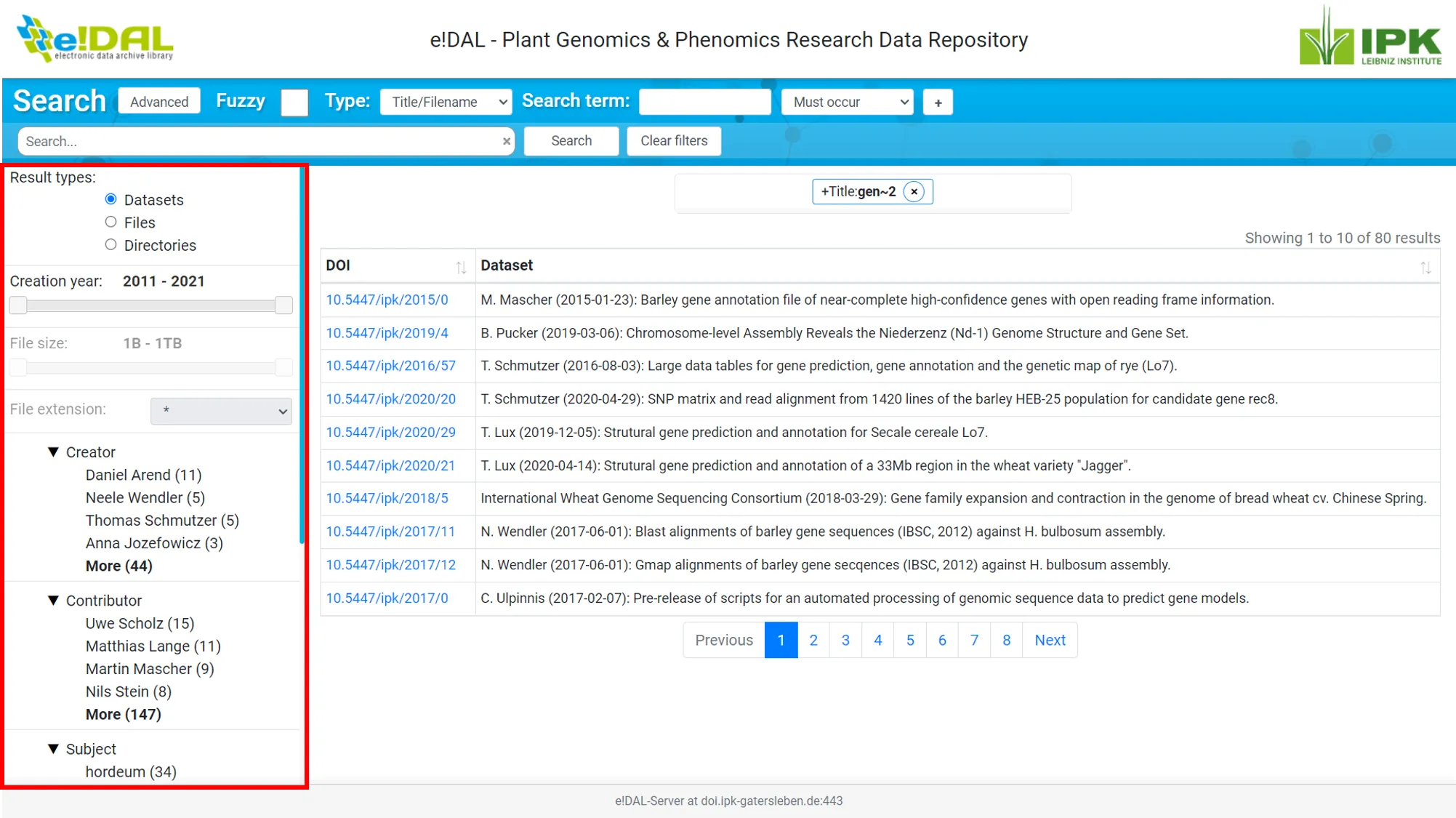Toggle the Fuzzy search checkbox

tap(294, 102)
